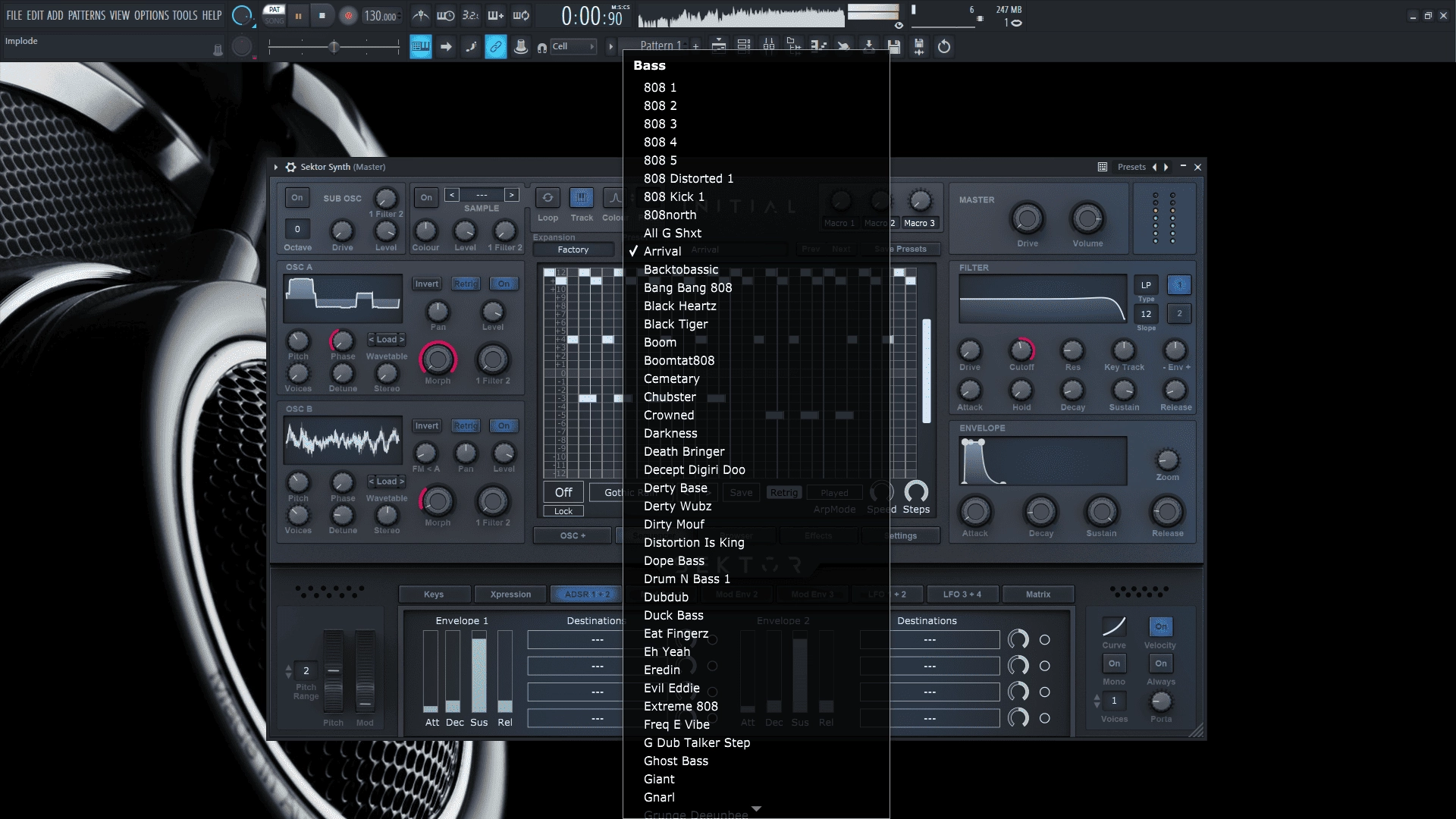
Task: Open the Cell snap dropdown
Action: tap(573, 46)
